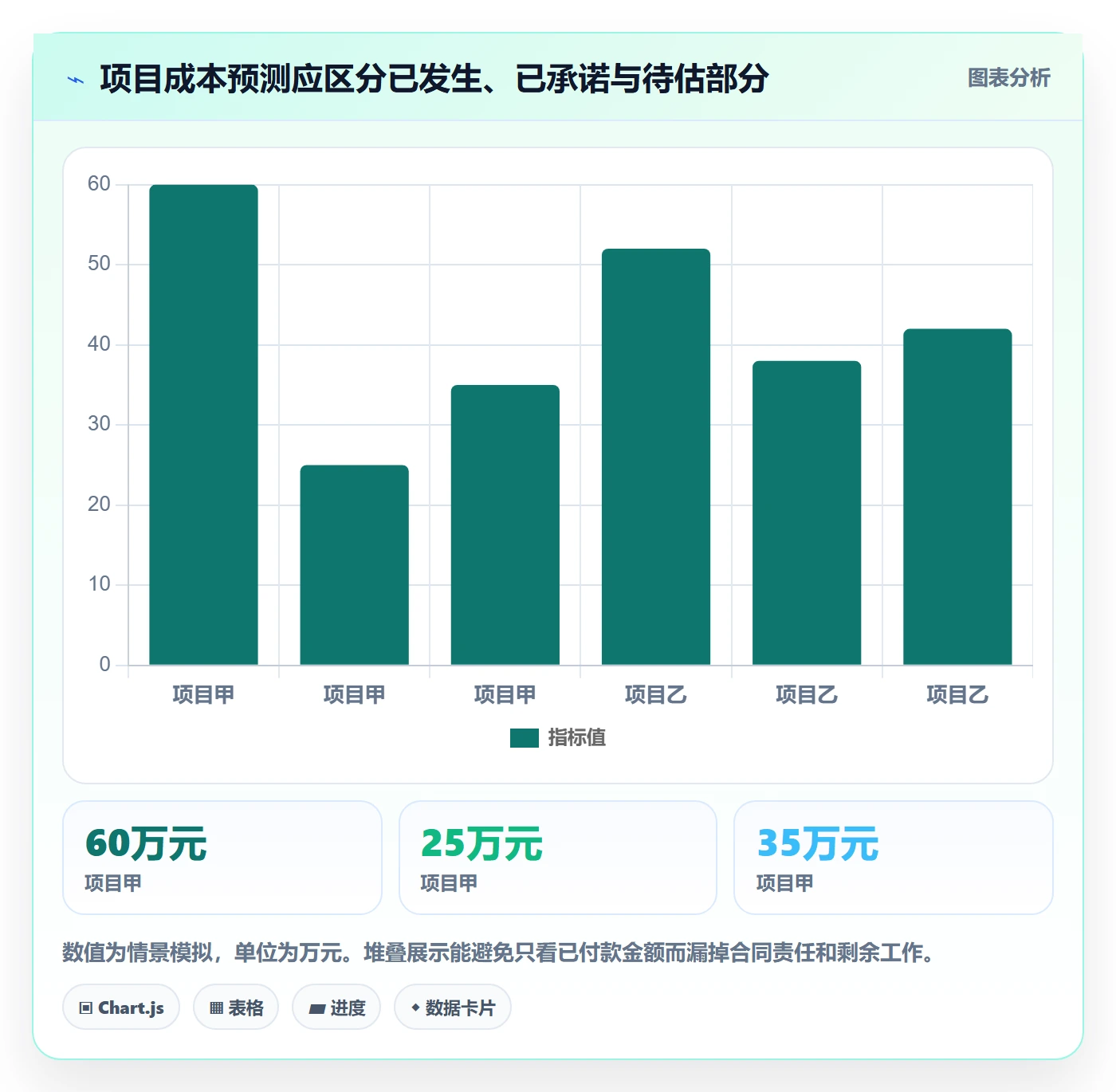
Task: Click the bar with value 35
Action: pos(505,525)
